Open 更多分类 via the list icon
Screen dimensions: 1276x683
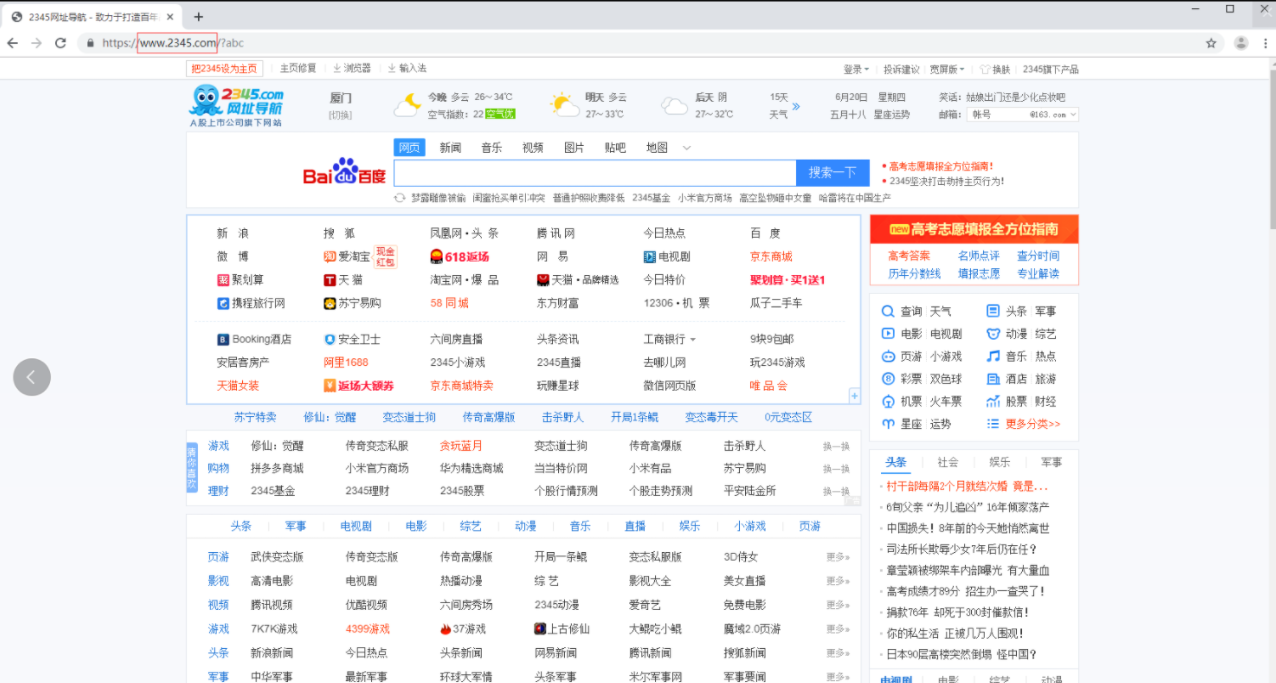(x=993, y=423)
